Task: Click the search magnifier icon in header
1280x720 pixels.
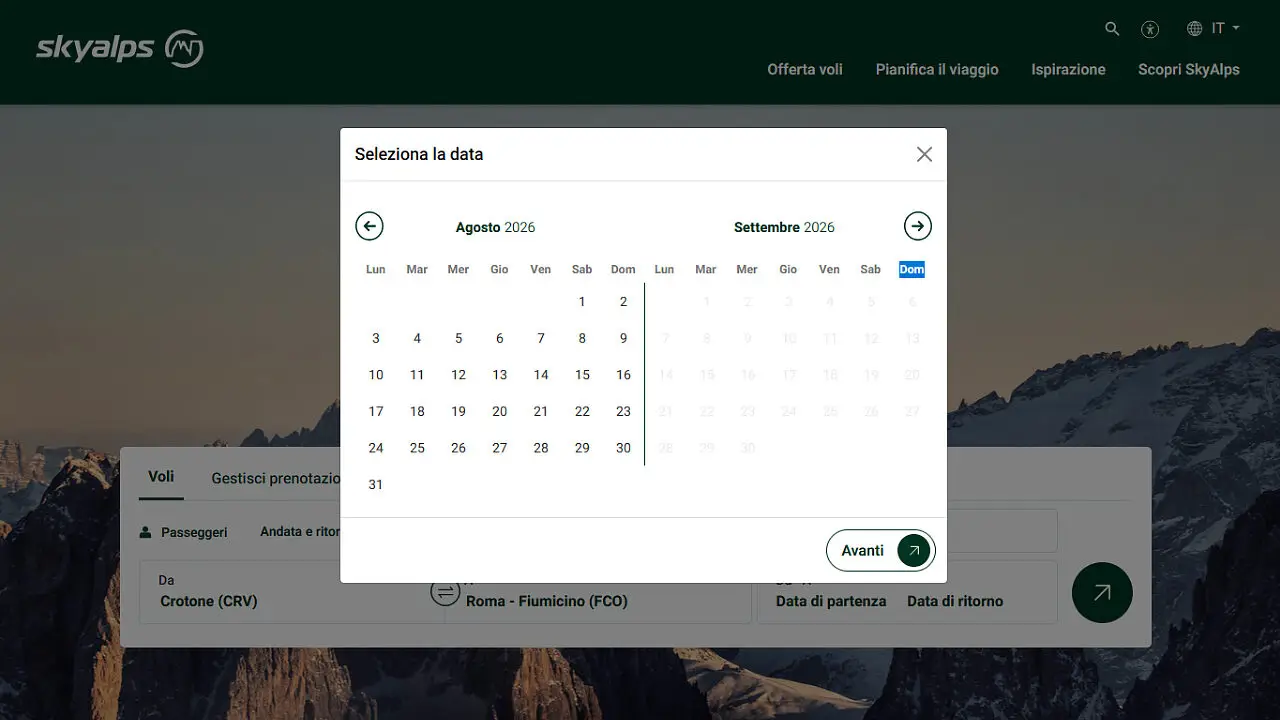Action: pos(1112,29)
